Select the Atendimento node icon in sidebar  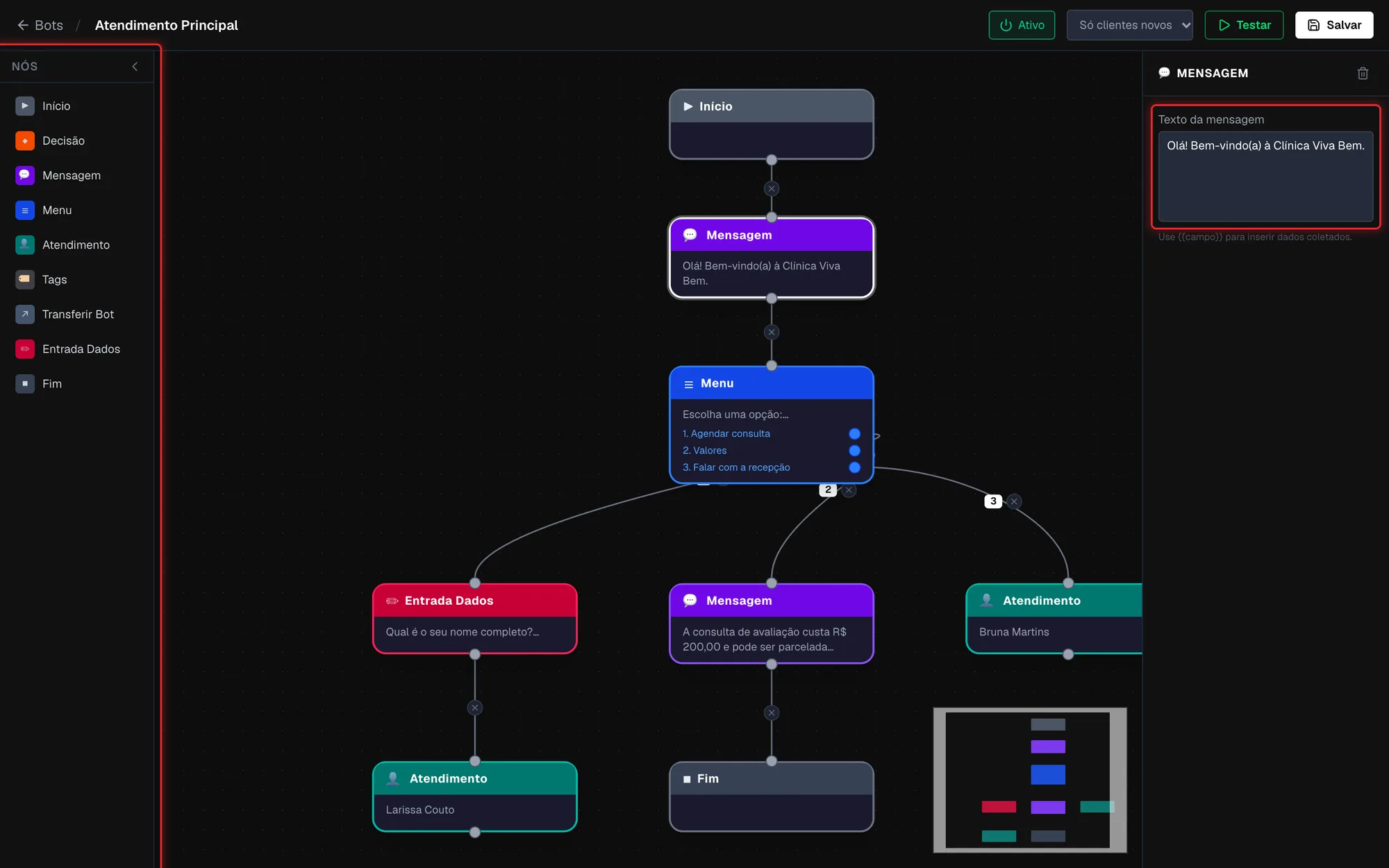[x=25, y=244]
